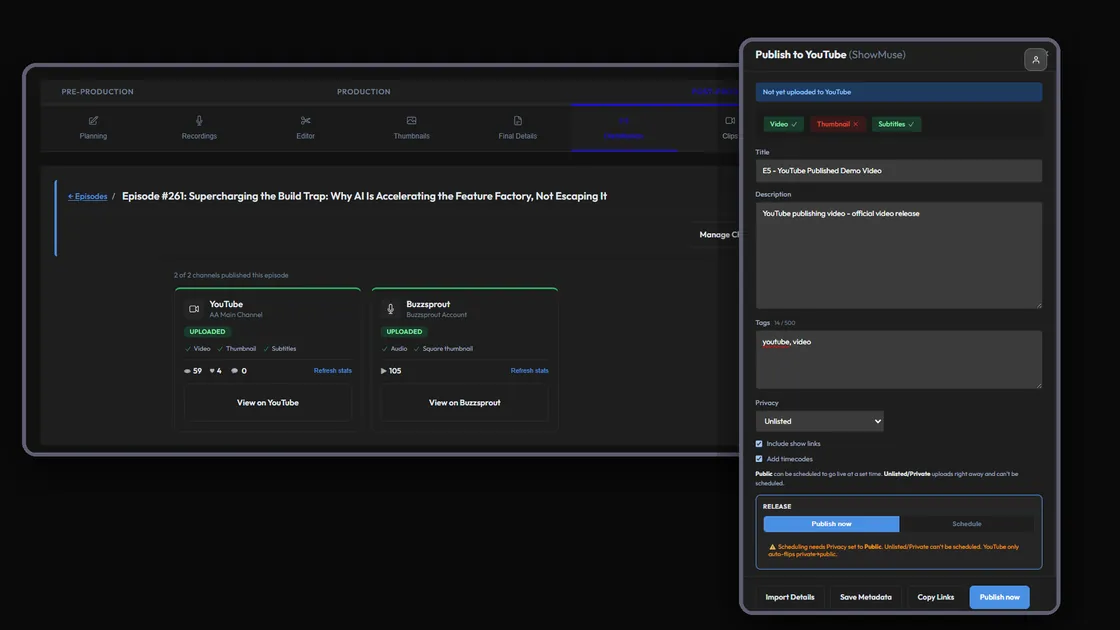Refresh stats on the Buzzsprout card
The height and width of the screenshot is (630, 1120).
[529, 371]
